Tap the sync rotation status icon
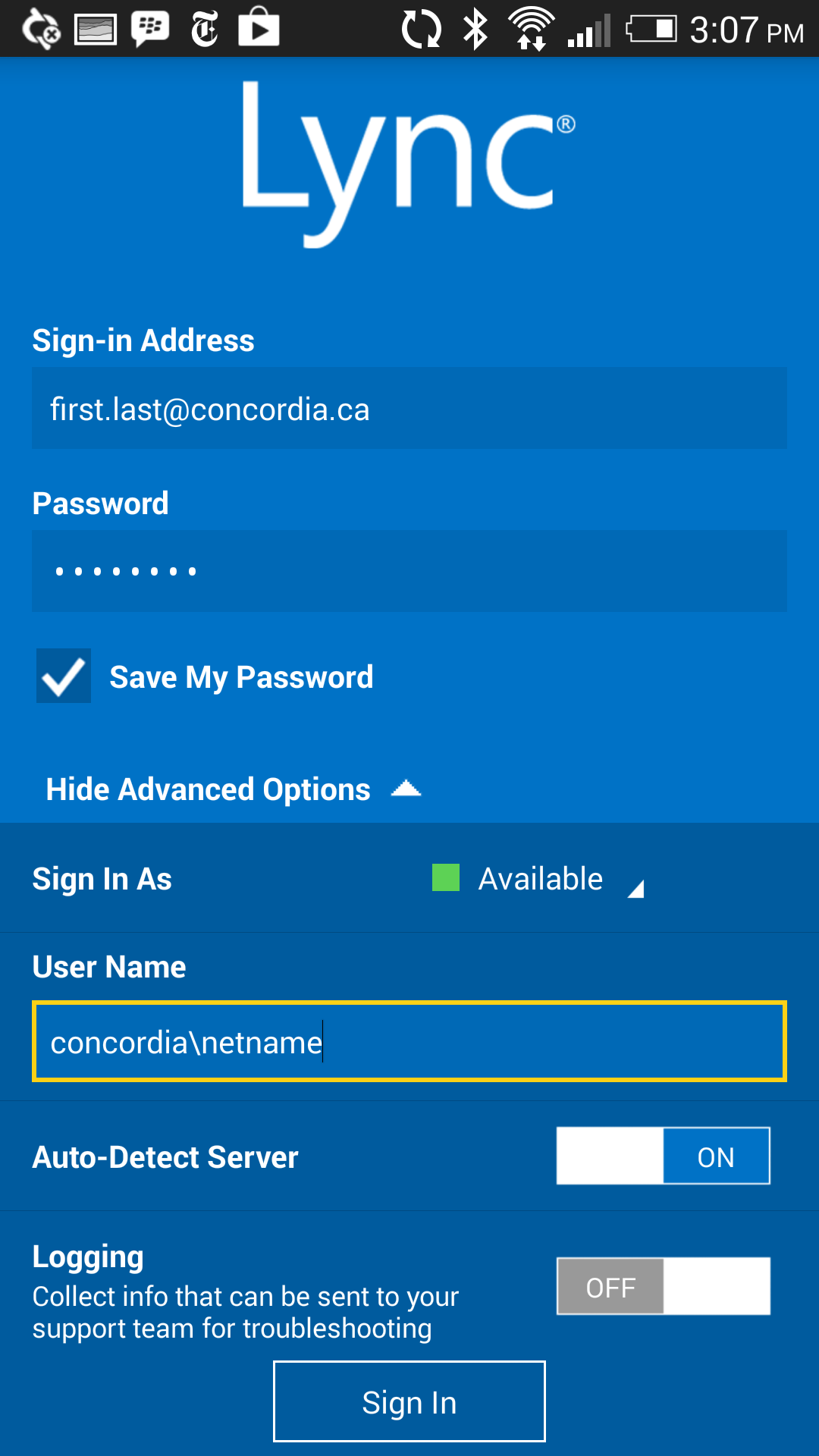 coord(421,29)
